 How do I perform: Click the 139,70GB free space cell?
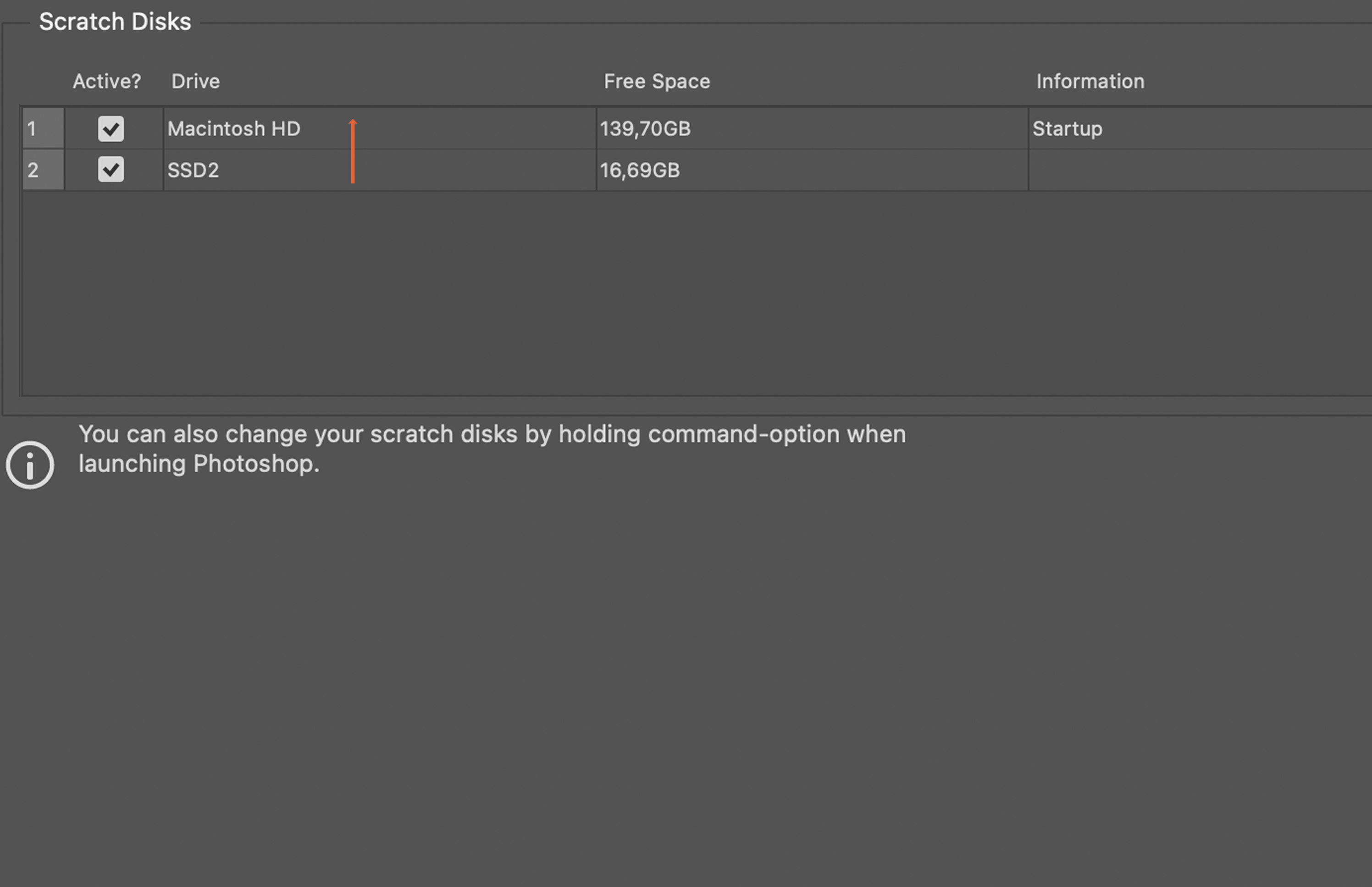[645, 128]
